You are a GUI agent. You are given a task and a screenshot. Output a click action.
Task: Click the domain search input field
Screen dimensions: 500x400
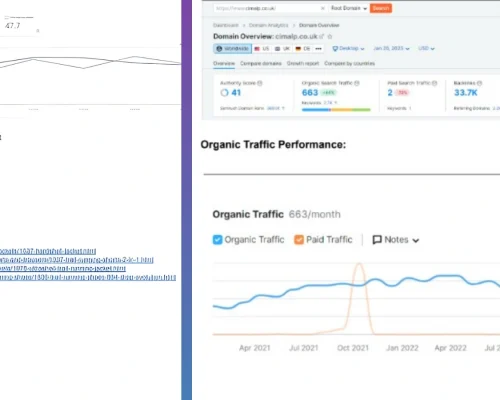[270, 8]
